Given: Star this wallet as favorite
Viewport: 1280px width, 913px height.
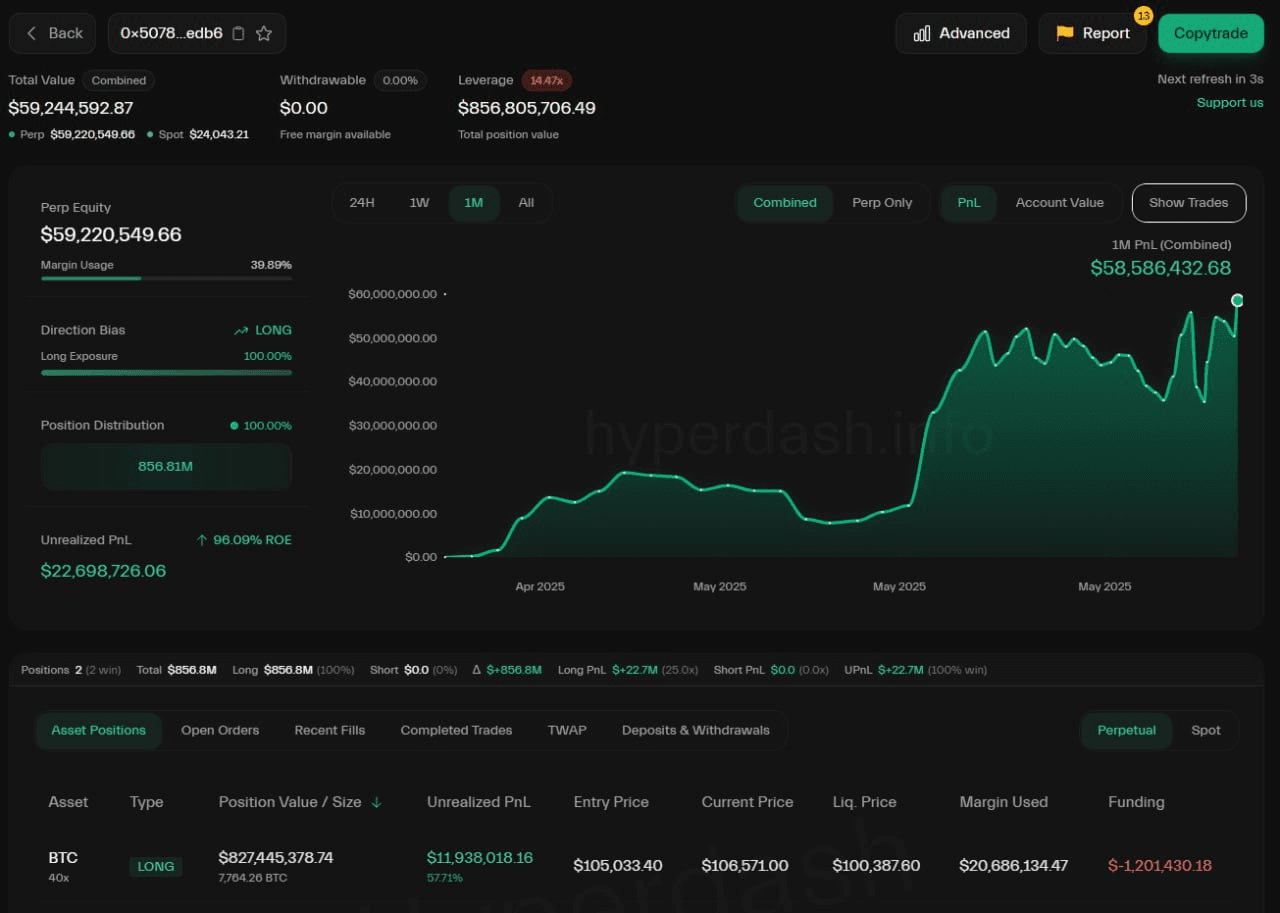Looking at the screenshot, I should click(264, 33).
